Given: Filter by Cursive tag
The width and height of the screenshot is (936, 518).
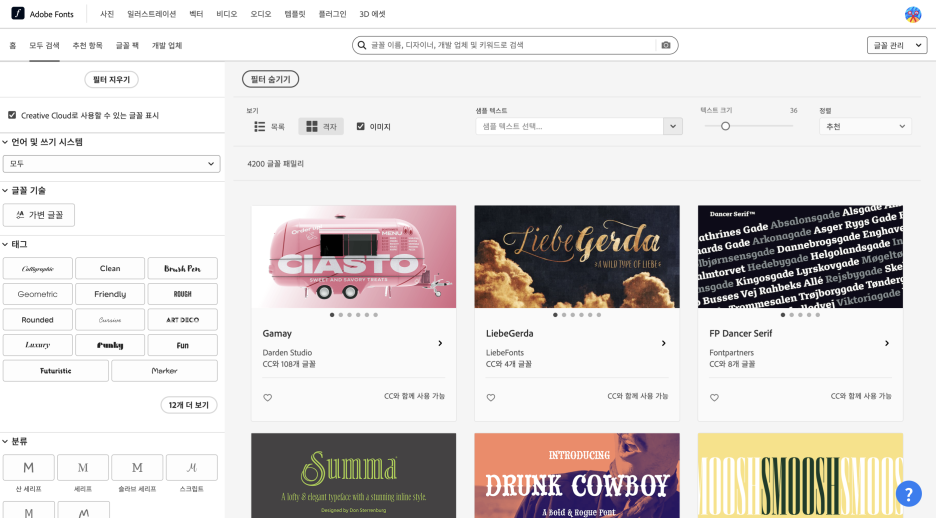Looking at the screenshot, I should coord(110,320).
